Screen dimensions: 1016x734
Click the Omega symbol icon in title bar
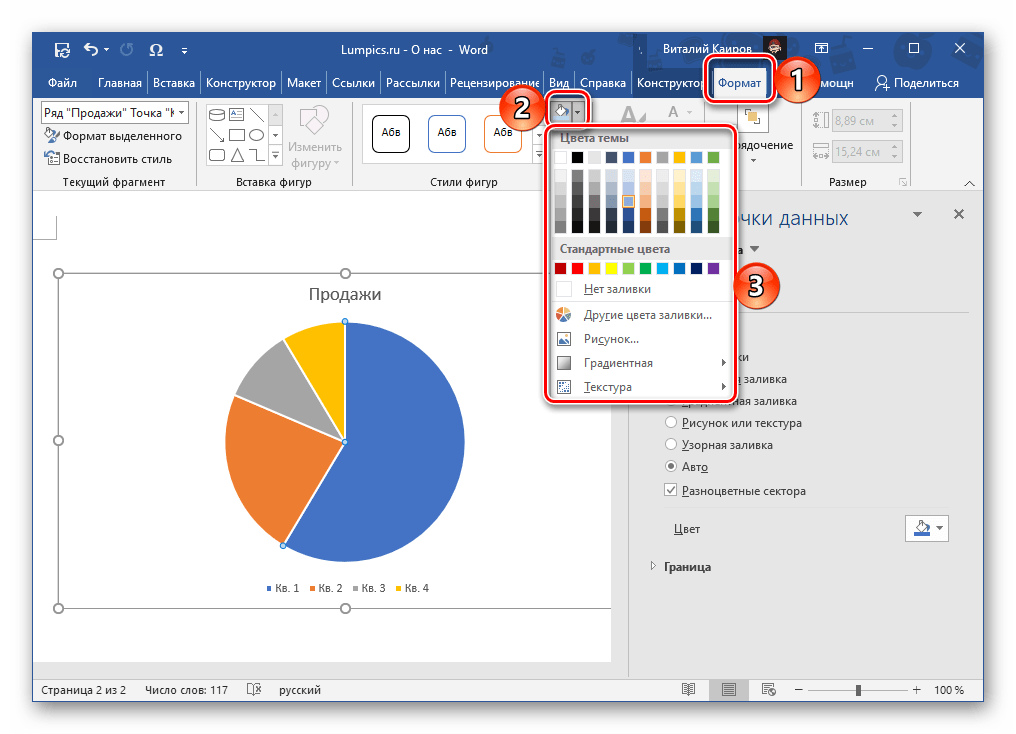[156, 50]
